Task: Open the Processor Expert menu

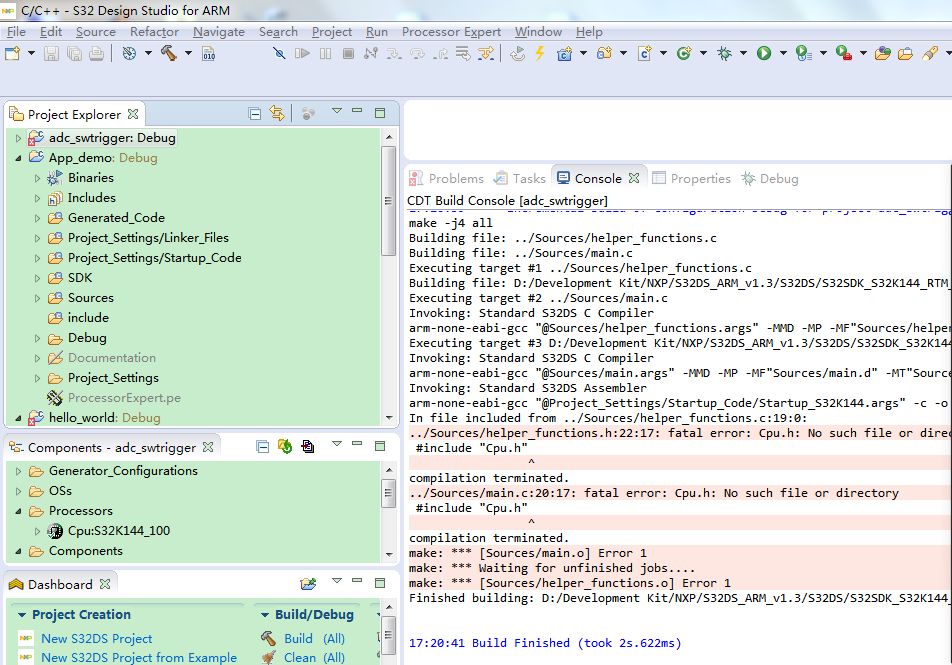Action: tap(451, 31)
